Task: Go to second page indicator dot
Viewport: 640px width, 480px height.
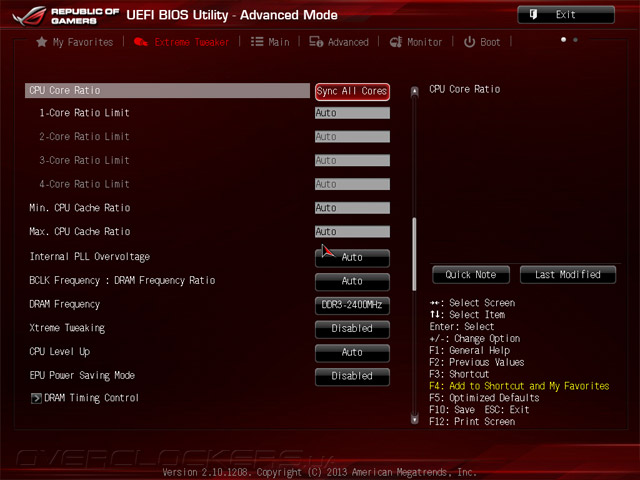Action: (576, 40)
